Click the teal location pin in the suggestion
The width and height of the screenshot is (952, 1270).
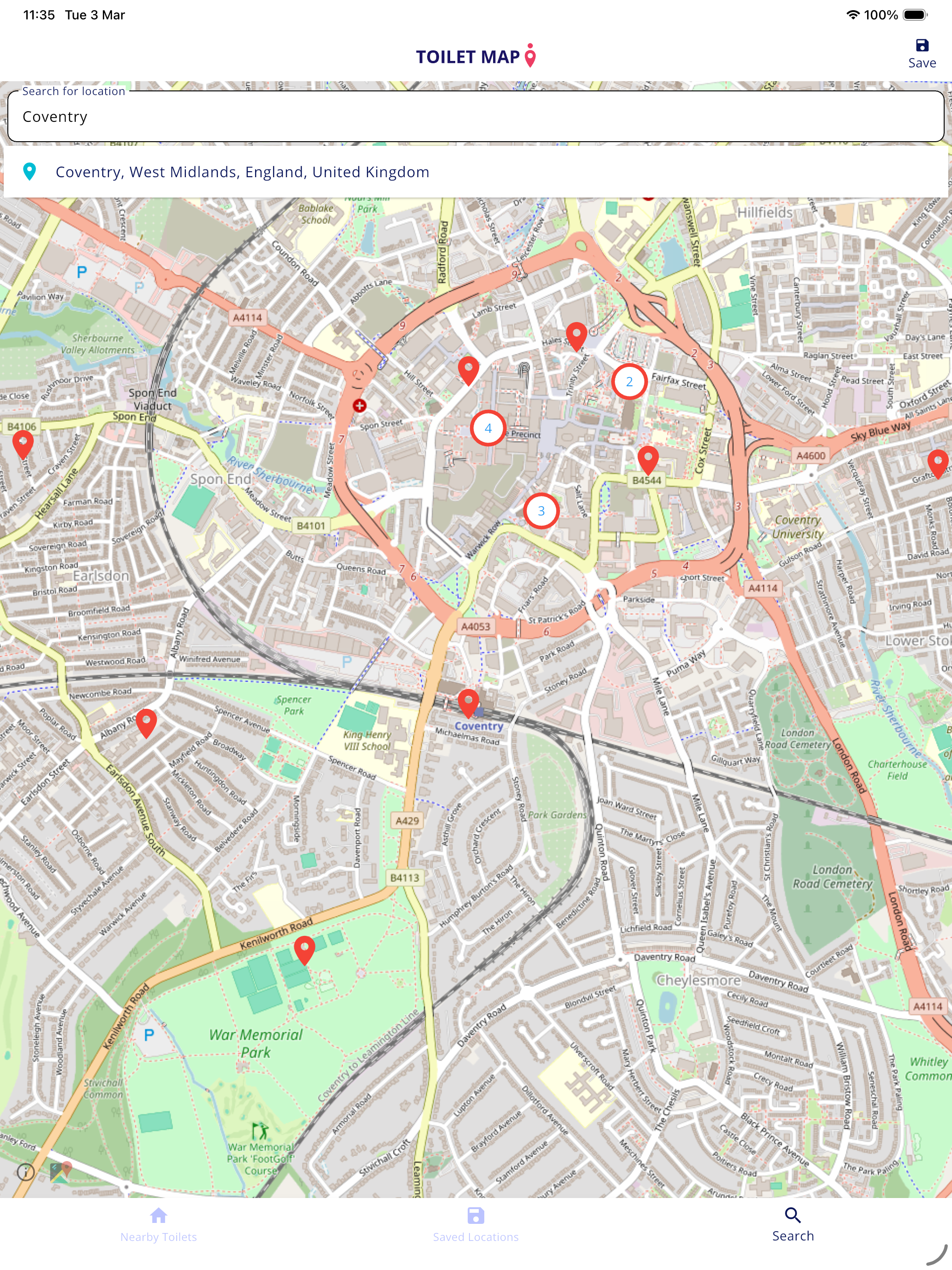(x=29, y=172)
